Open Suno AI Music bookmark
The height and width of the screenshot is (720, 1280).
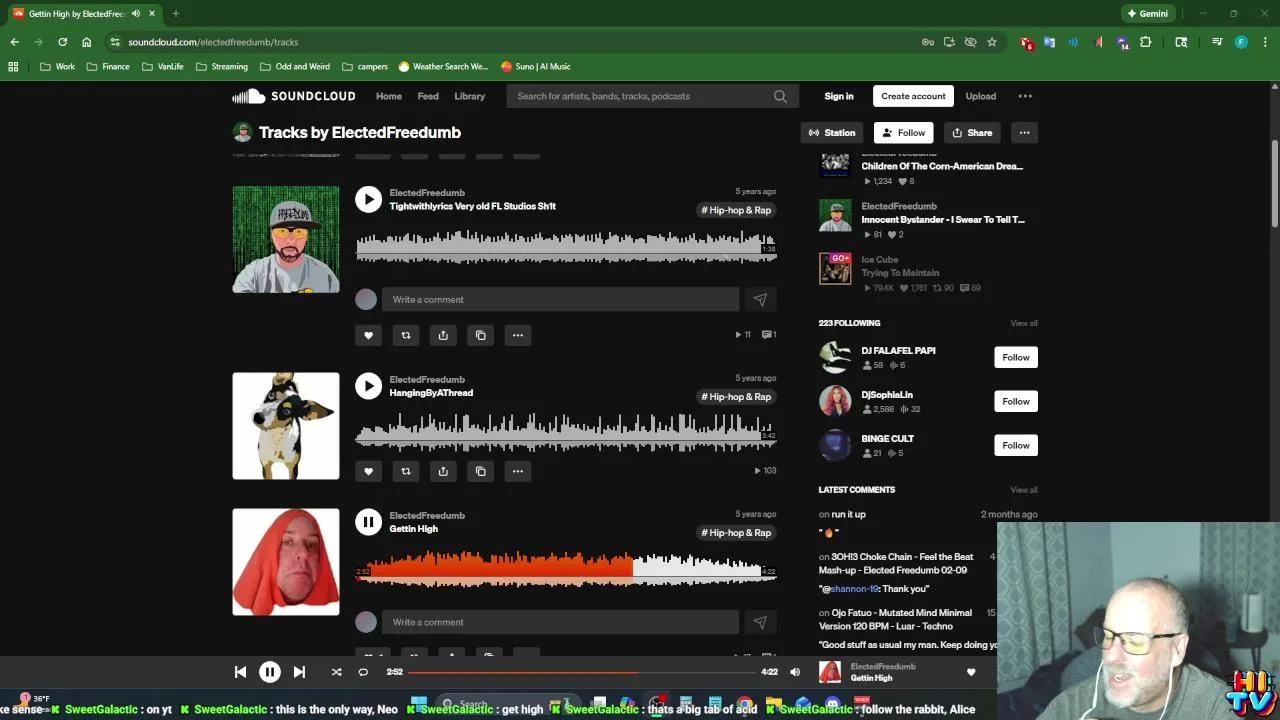point(536,66)
